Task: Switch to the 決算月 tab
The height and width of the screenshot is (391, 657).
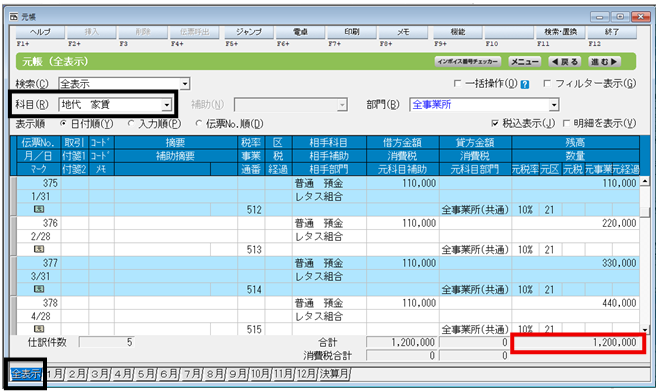Action: (x=334, y=374)
